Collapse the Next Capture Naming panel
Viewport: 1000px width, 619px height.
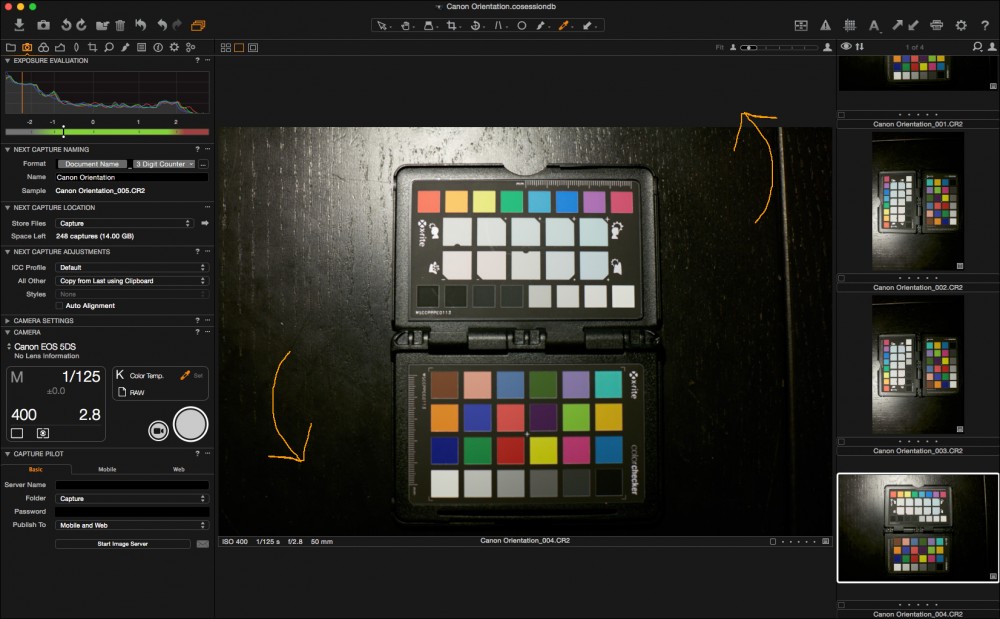point(8,149)
